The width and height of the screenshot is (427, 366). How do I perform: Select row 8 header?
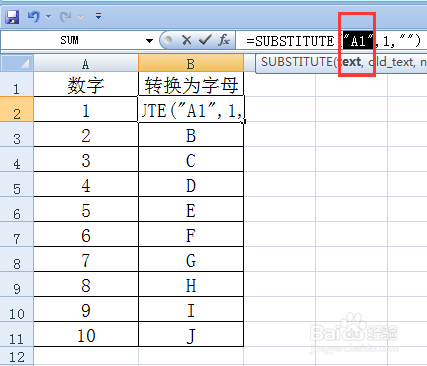pyautogui.click(x=17, y=259)
